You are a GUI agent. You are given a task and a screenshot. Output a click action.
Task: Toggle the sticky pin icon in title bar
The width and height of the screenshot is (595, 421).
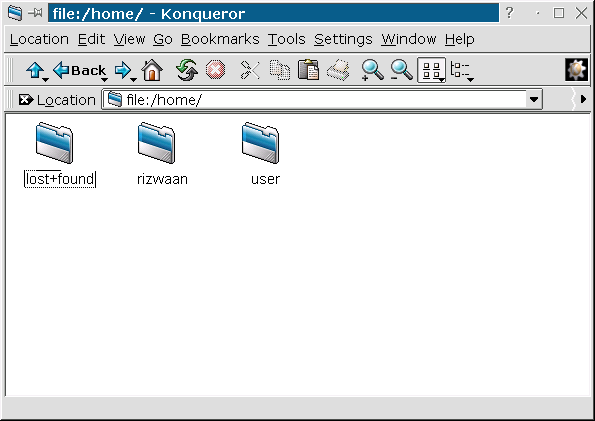[35, 13]
